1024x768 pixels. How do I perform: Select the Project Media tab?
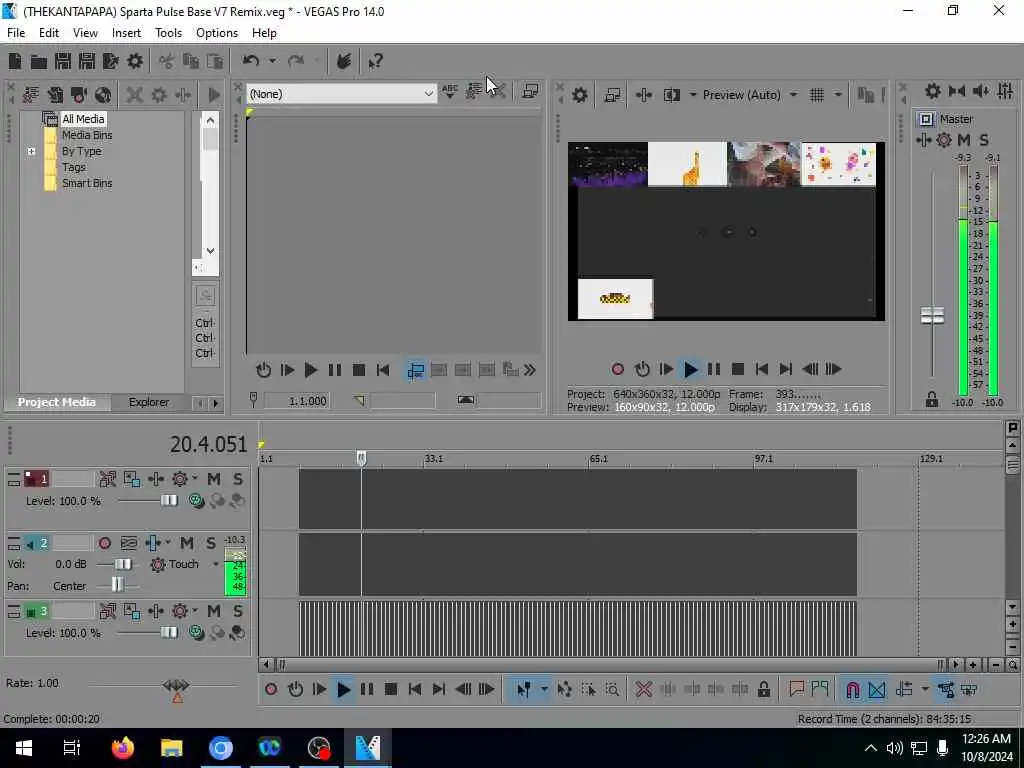(56, 402)
